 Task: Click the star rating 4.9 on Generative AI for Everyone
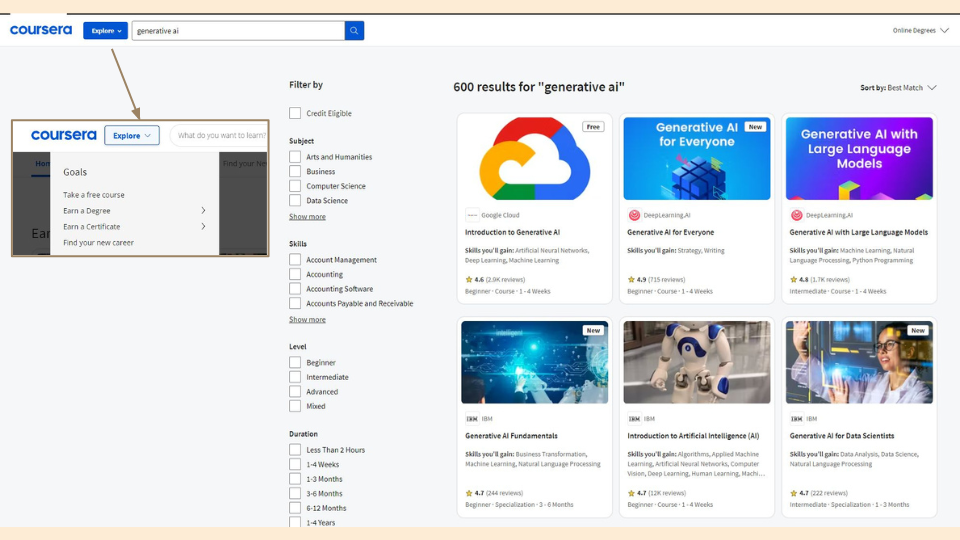tap(637, 279)
